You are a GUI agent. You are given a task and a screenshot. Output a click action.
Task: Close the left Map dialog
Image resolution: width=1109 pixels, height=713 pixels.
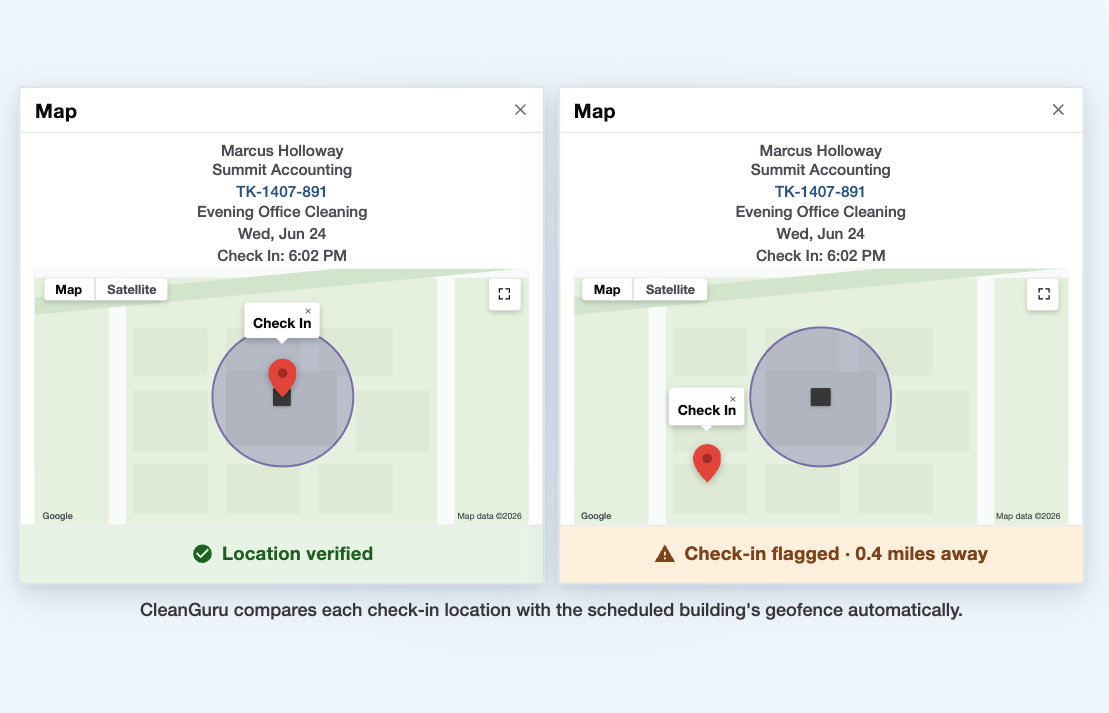point(520,110)
